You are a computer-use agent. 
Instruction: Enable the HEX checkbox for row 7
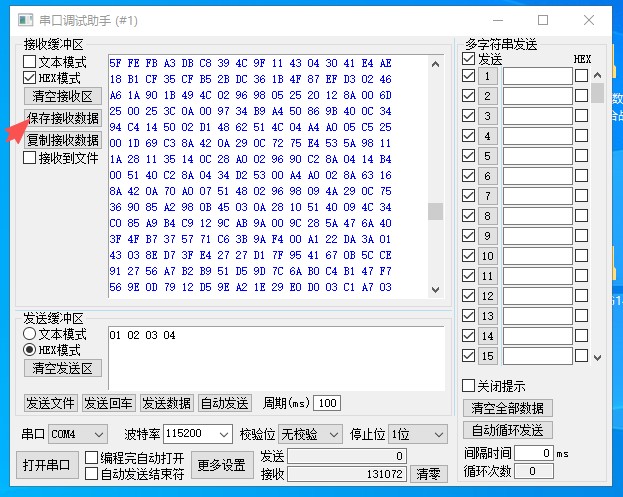tap(581, 195)
